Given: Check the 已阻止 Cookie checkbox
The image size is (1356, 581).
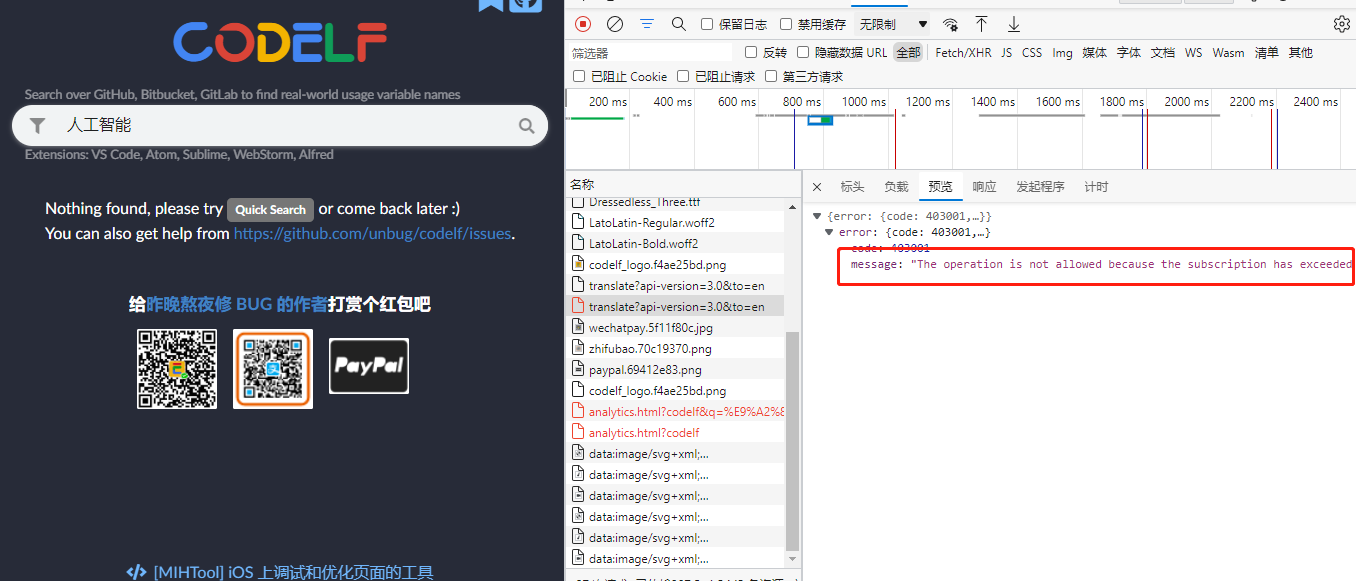Looking at the screenshot, I should point(579,76).
